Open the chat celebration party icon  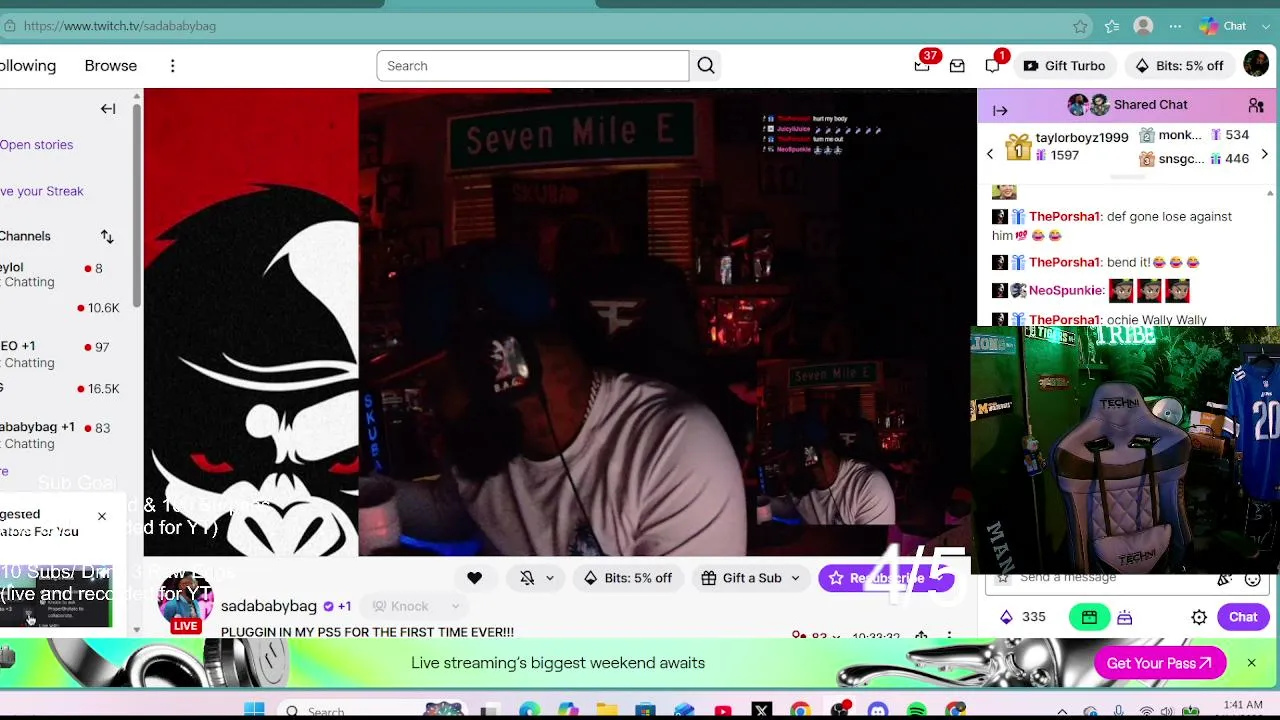coord(1224,578)
